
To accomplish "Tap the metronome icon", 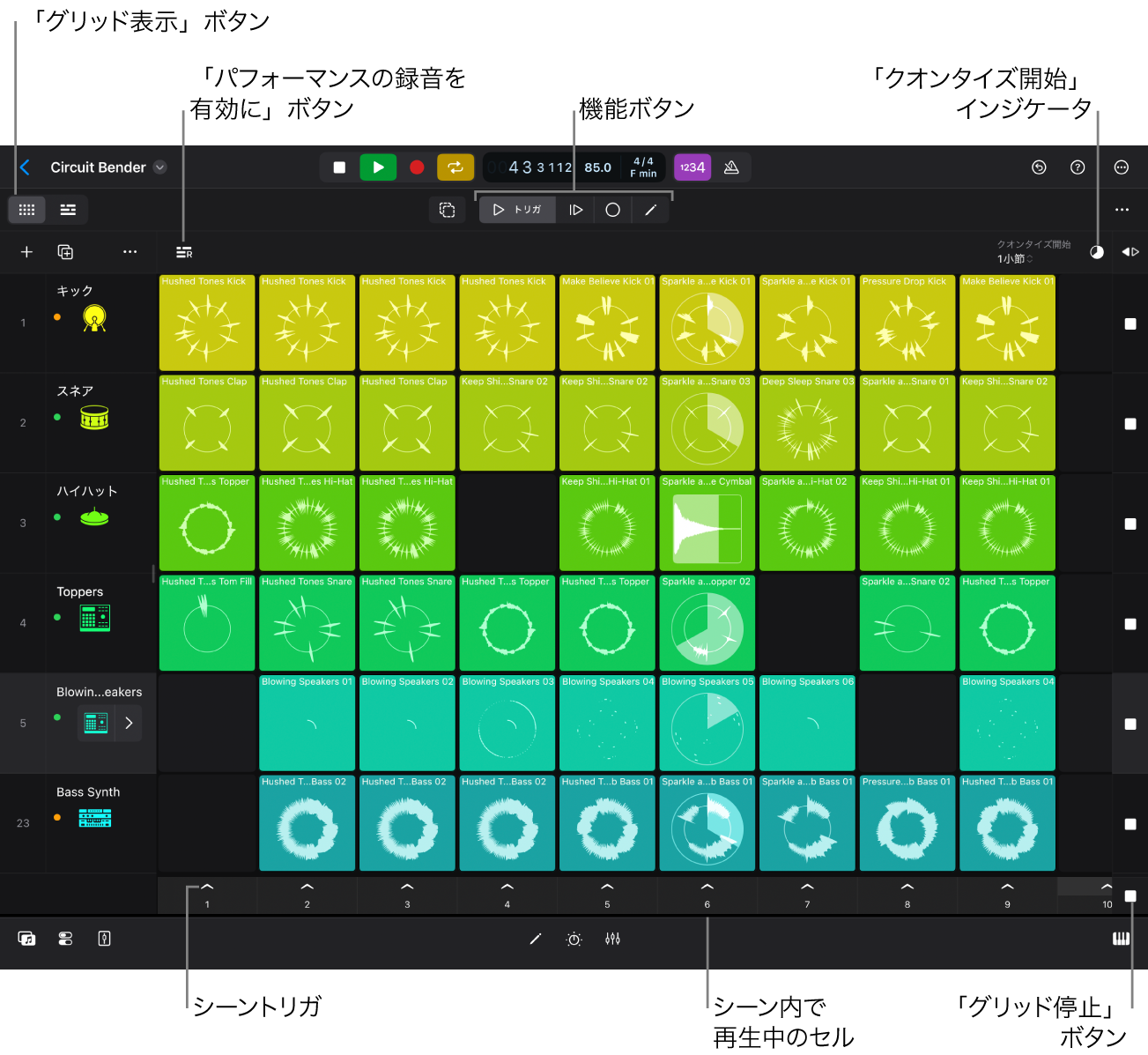I will (x=731, y=167).
